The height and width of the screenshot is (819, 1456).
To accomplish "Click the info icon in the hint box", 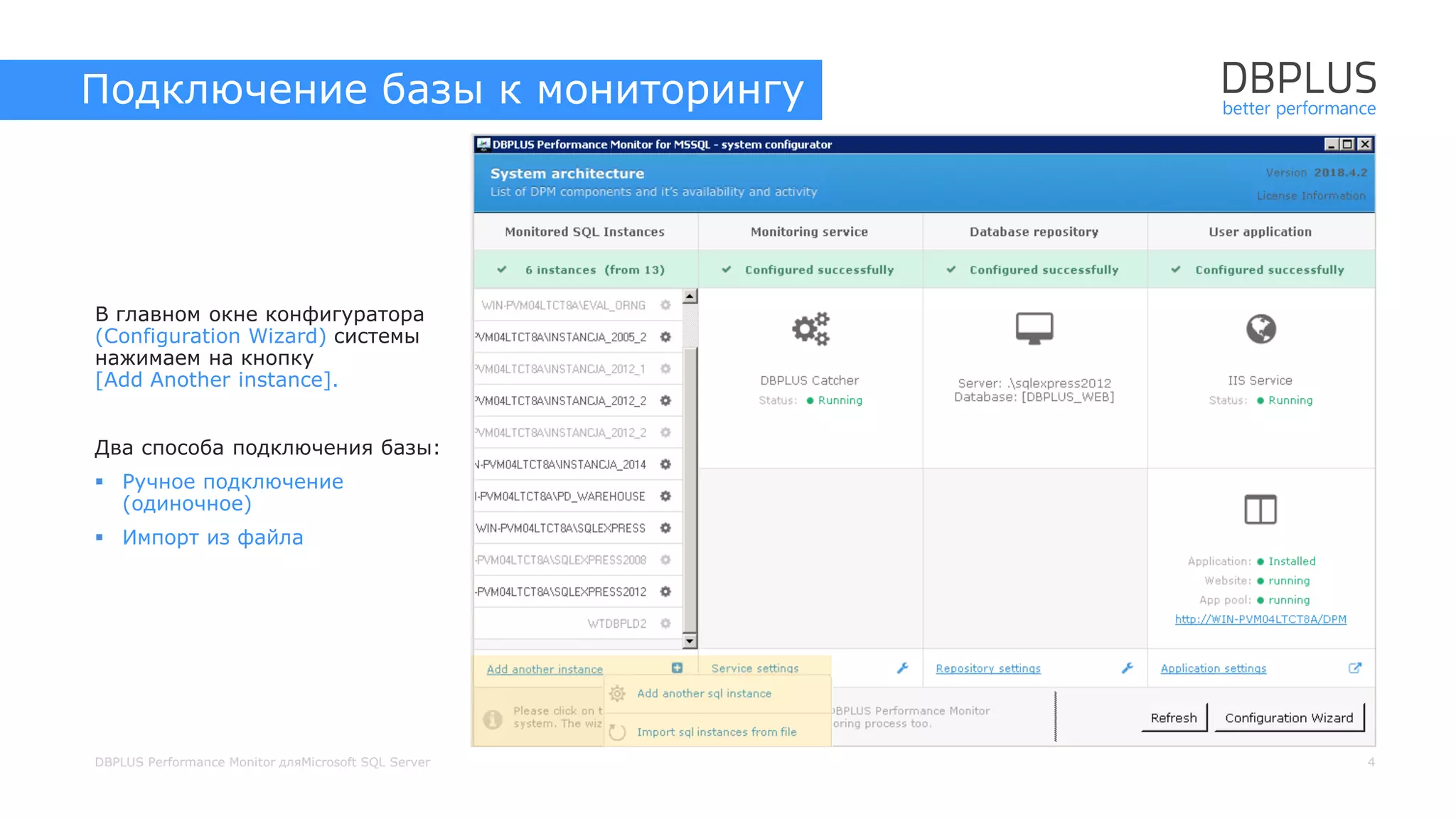I will coord(493,719).
